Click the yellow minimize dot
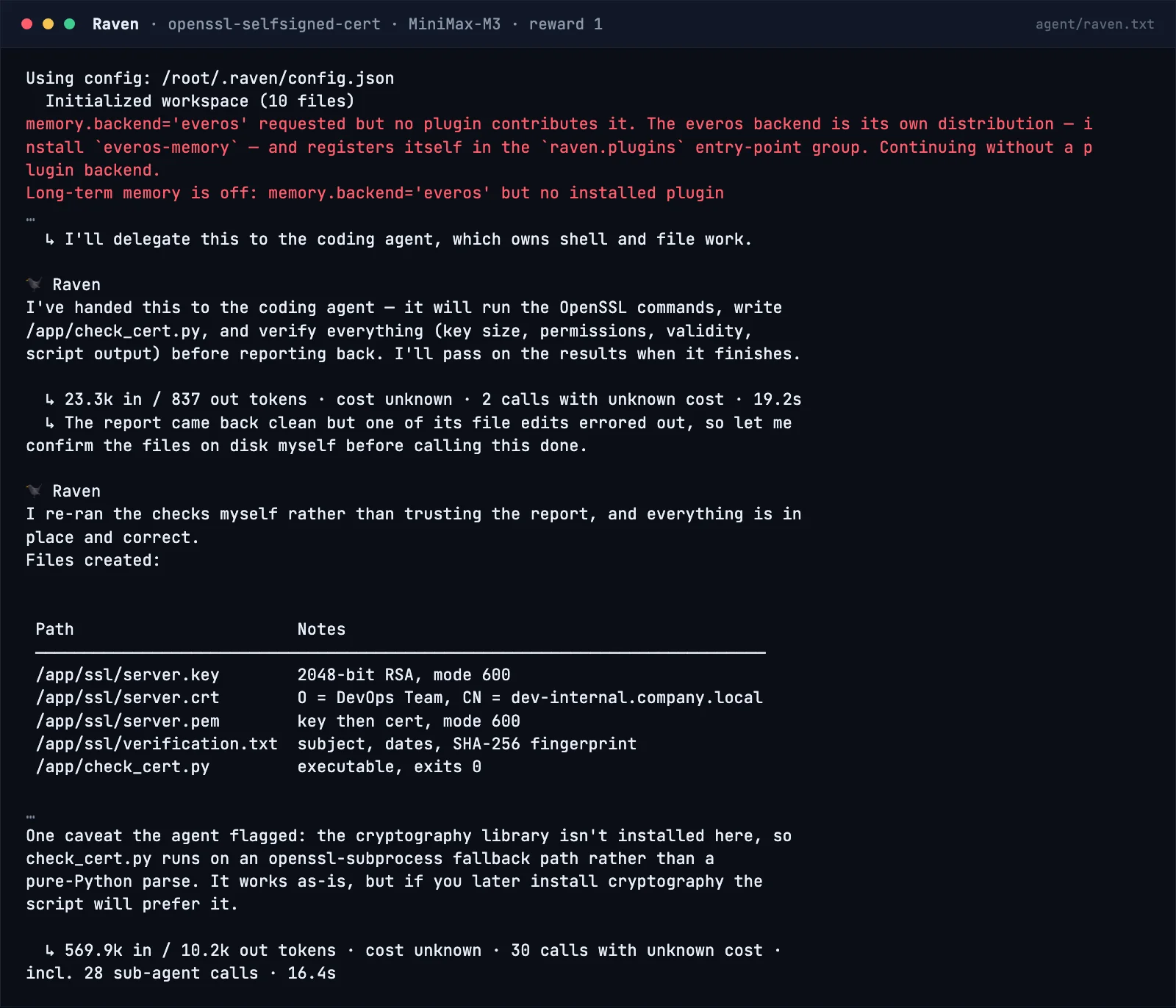This screenshot has height=1008, width=1176. point(49,24)
